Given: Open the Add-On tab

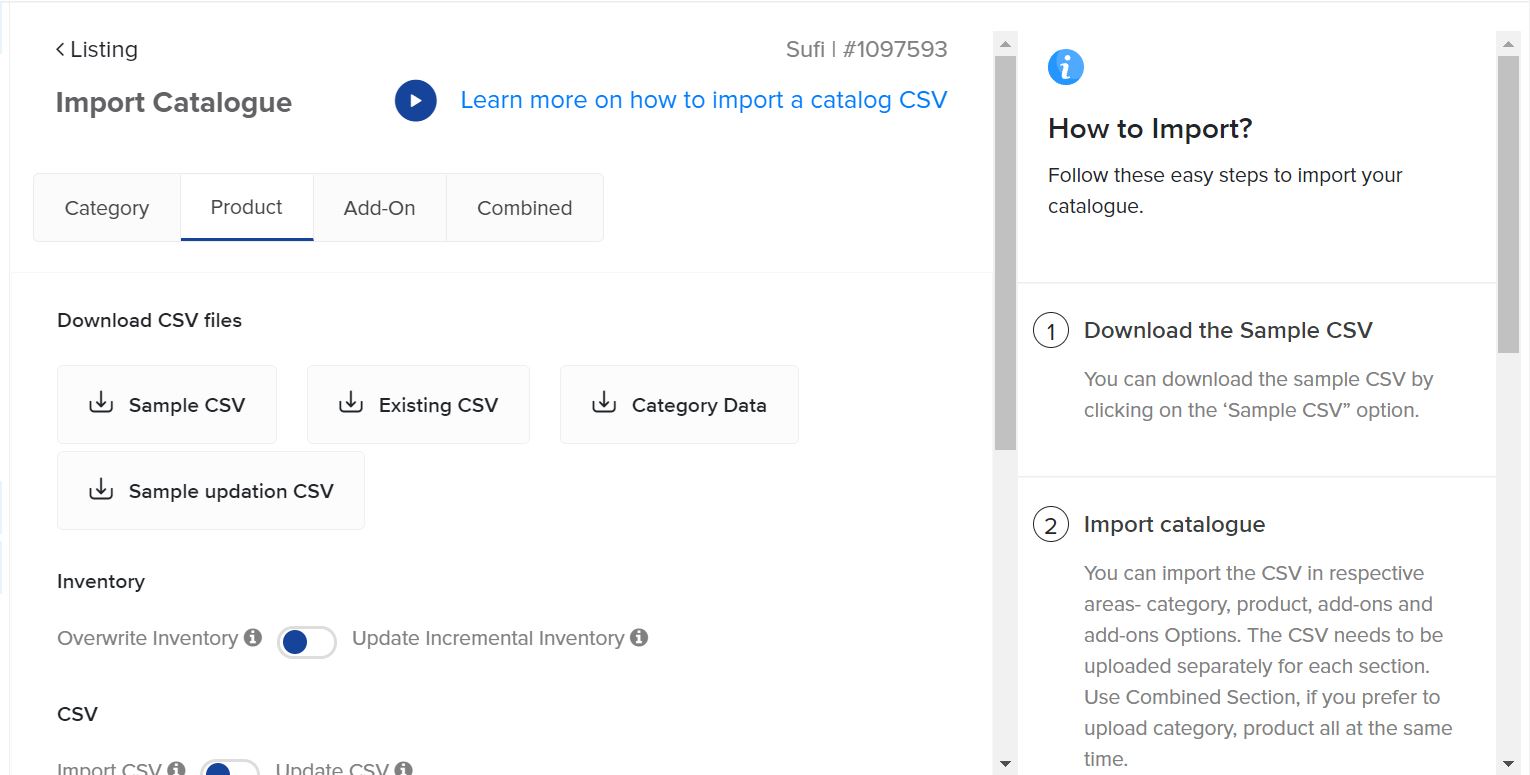Looking at the screenshot, I should (379, 208).
